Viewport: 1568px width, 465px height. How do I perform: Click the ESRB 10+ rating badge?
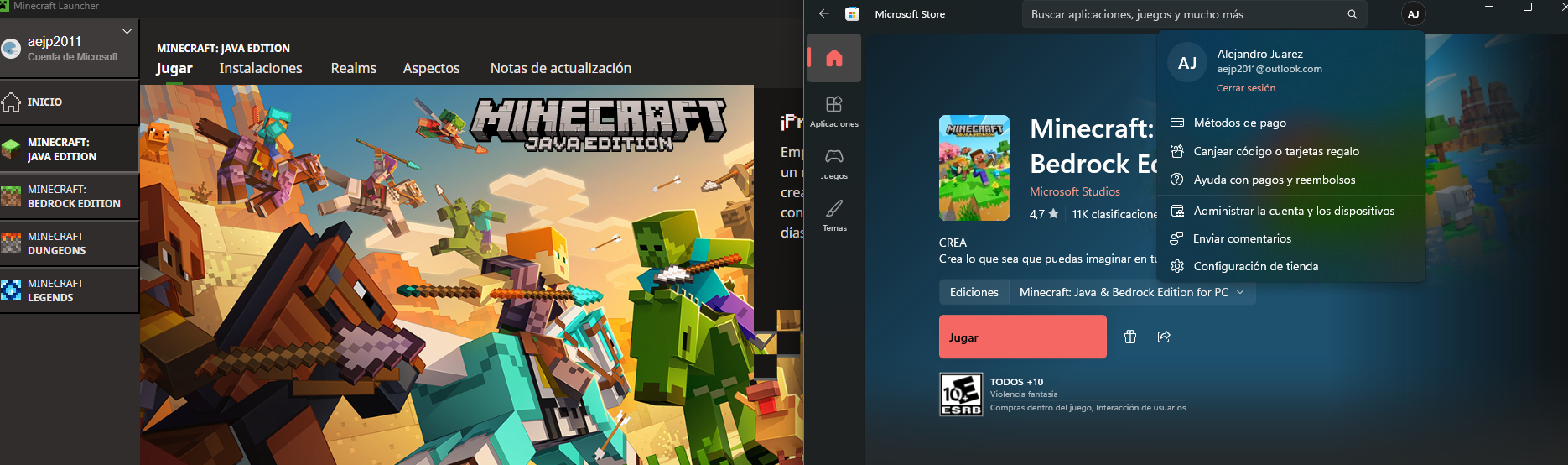pos(961,394)
